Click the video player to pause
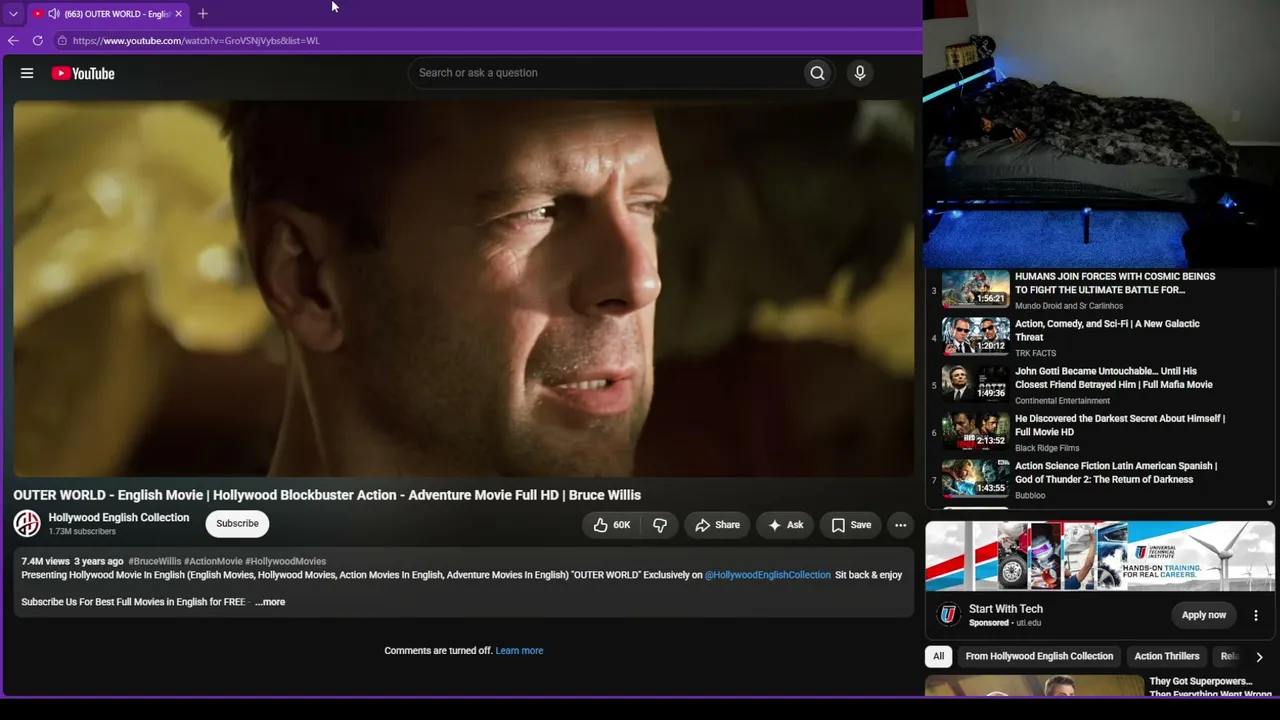1280x720 pixels. 463,289
